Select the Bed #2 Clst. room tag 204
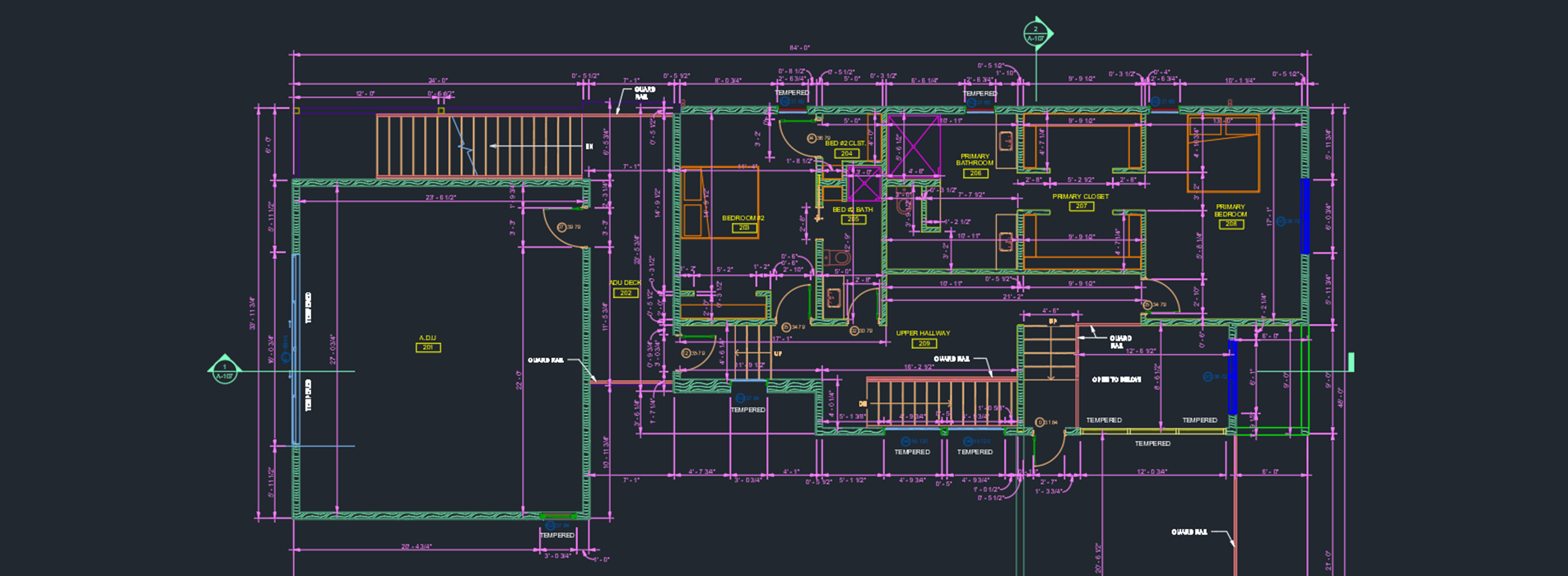This screenshot has width=1568, height=576. pyautogui.click(x=846, y=154)
